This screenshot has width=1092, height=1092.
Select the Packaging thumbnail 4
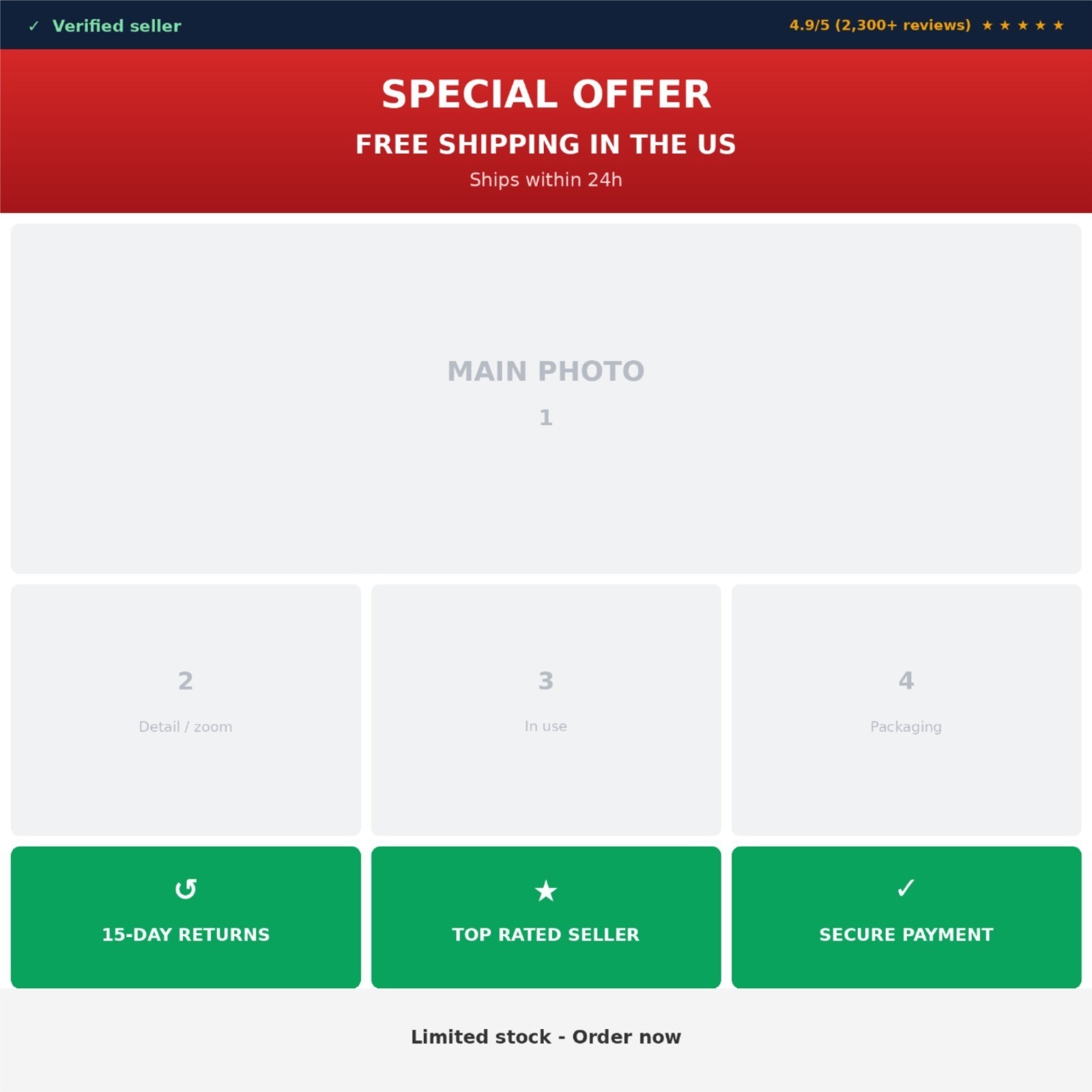point(906,710)
